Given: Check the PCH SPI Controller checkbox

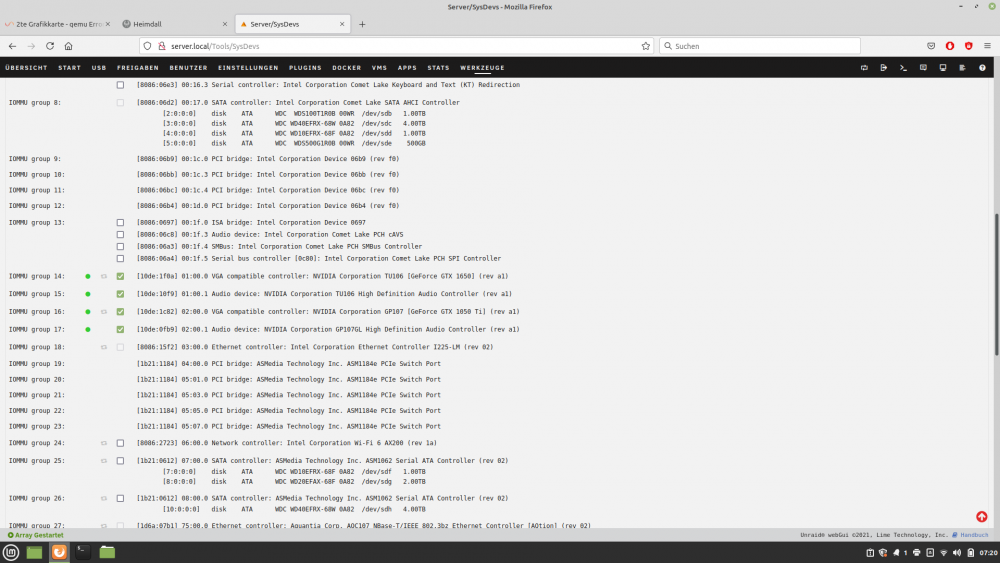Looking at the screenshot, I should point(120,259).
